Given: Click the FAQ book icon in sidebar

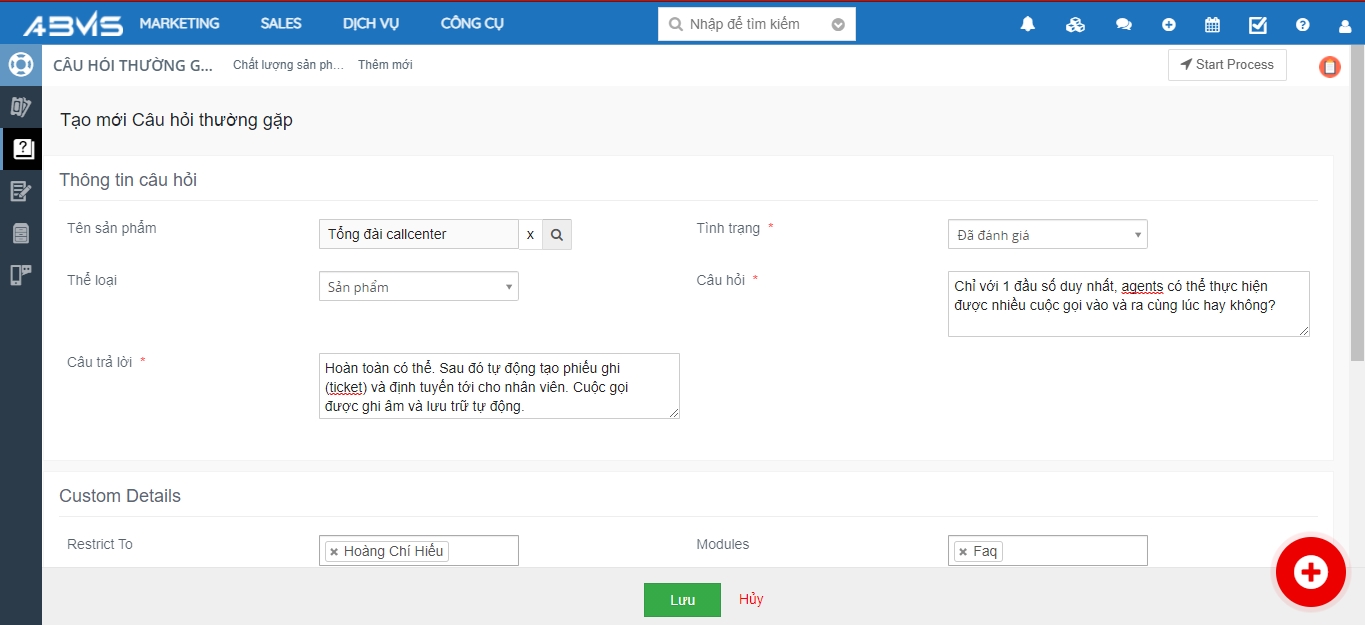Looking at the screenshot, I should (21, 149).
